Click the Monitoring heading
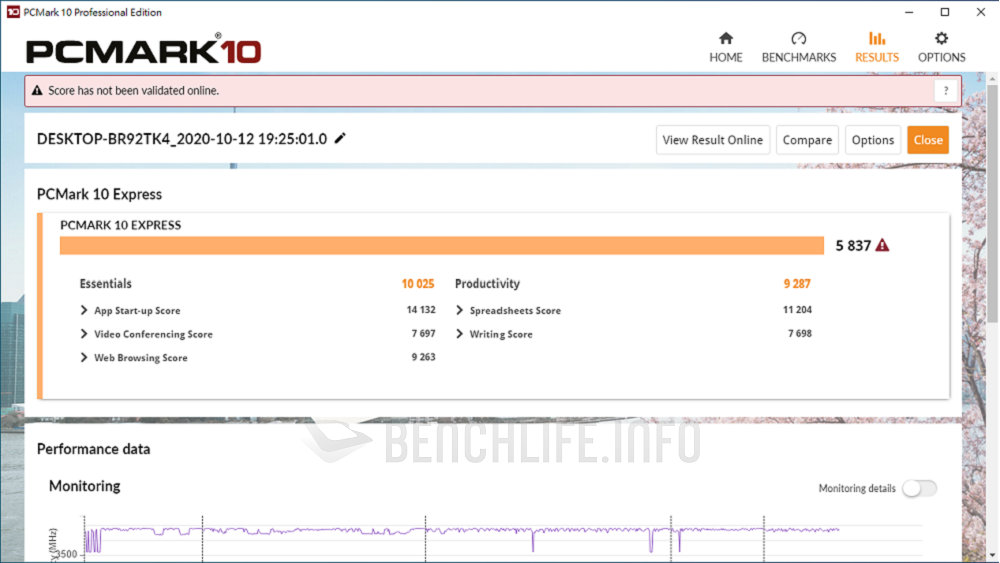Screen dimensions: 1000x563 point(84,486)
